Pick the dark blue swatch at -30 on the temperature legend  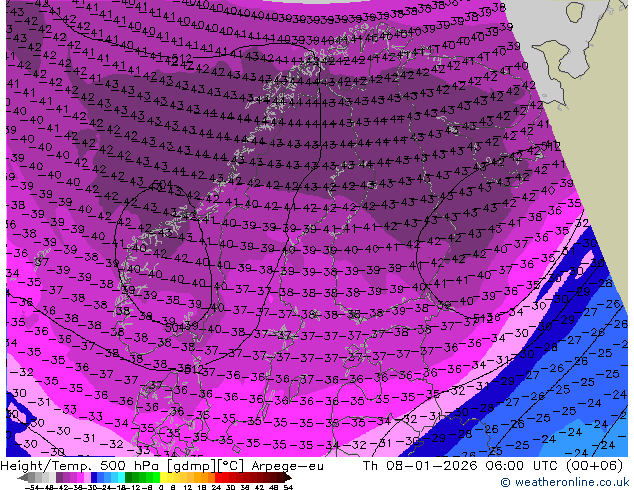tap(94, 477)
